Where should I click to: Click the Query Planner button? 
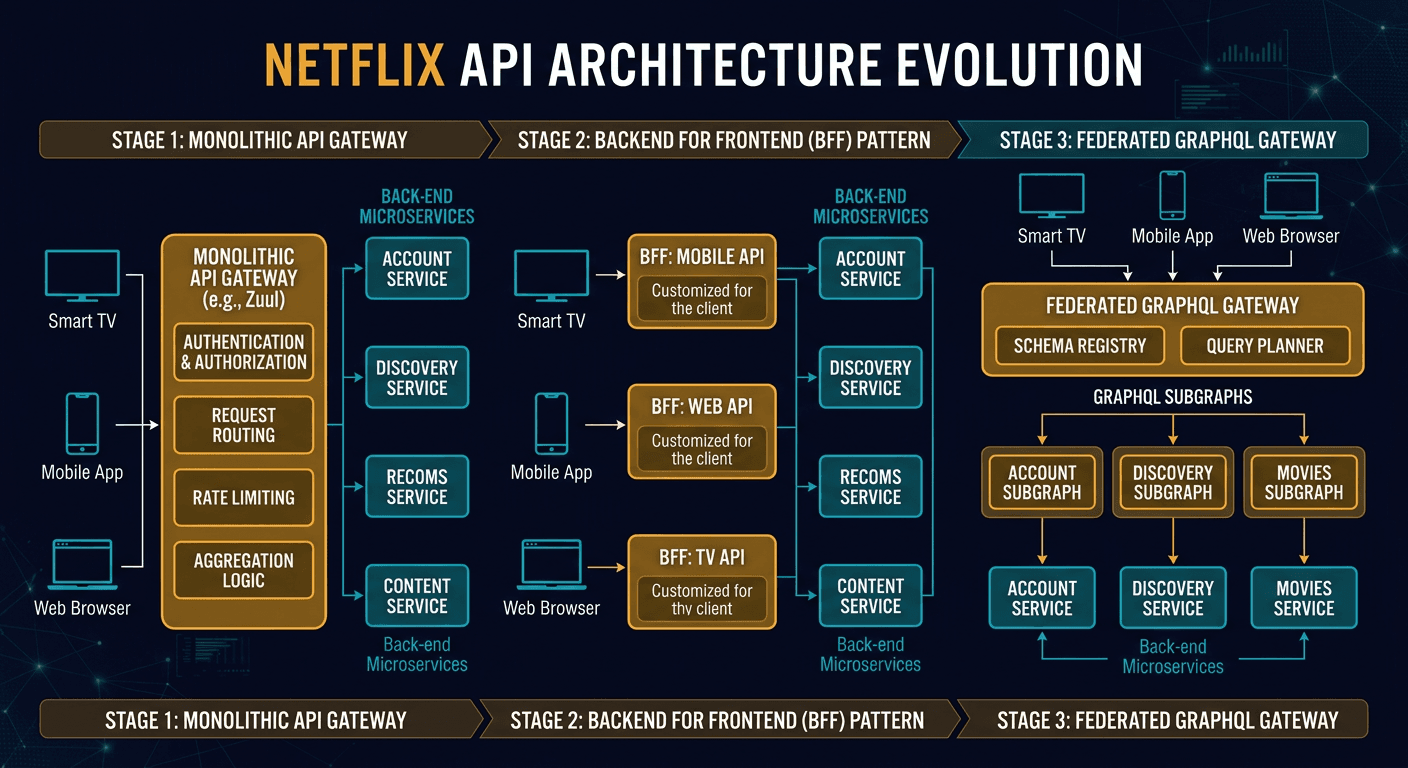[1264, 346]
